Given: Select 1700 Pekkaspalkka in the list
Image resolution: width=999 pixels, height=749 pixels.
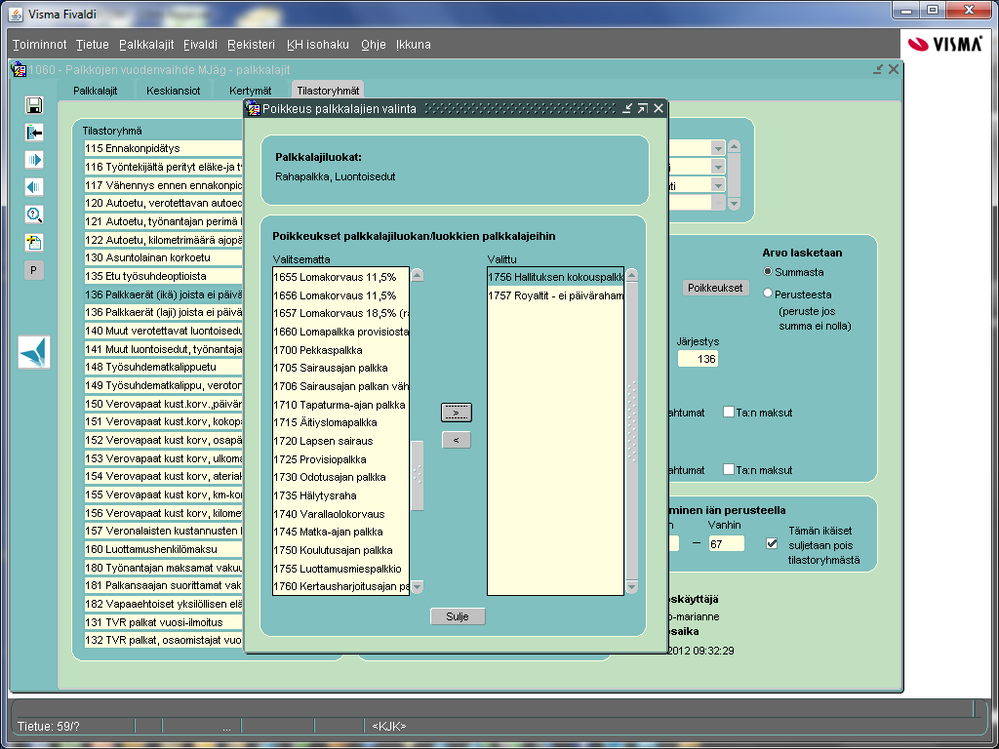Looking at the screenshot, I should pyautogui.click(x=341, y=350).
